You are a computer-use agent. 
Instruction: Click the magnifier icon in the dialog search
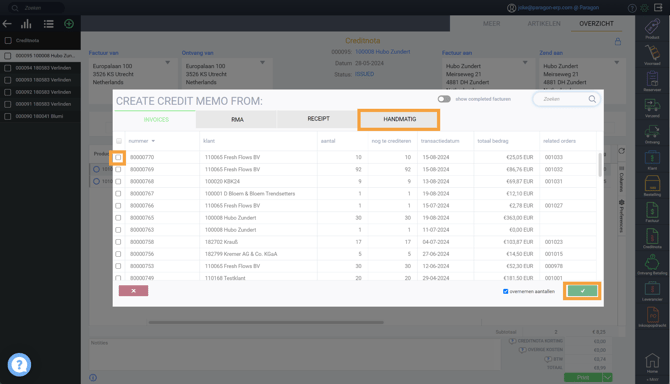tap(592, 99)
